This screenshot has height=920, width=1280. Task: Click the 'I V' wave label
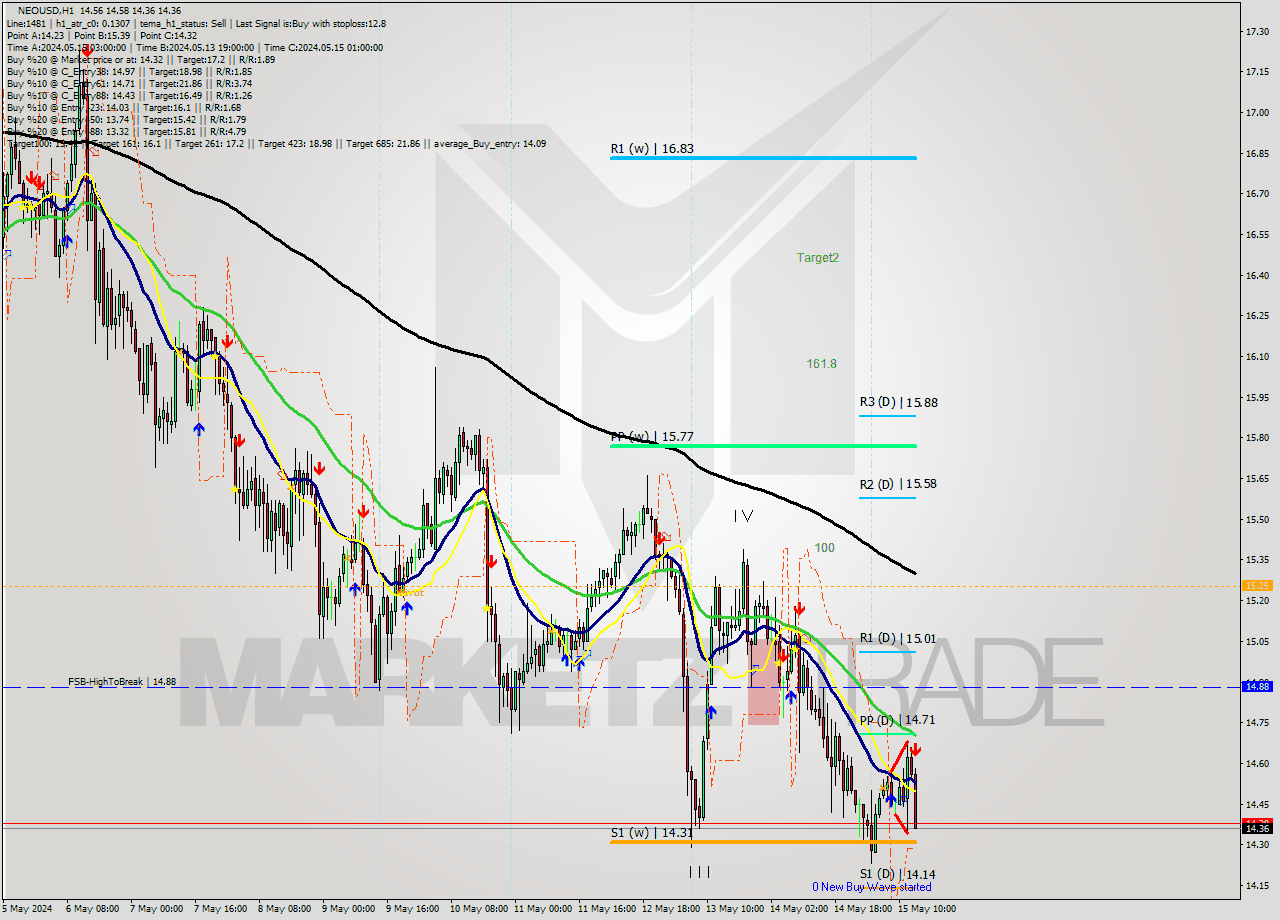tap(743, 516)
